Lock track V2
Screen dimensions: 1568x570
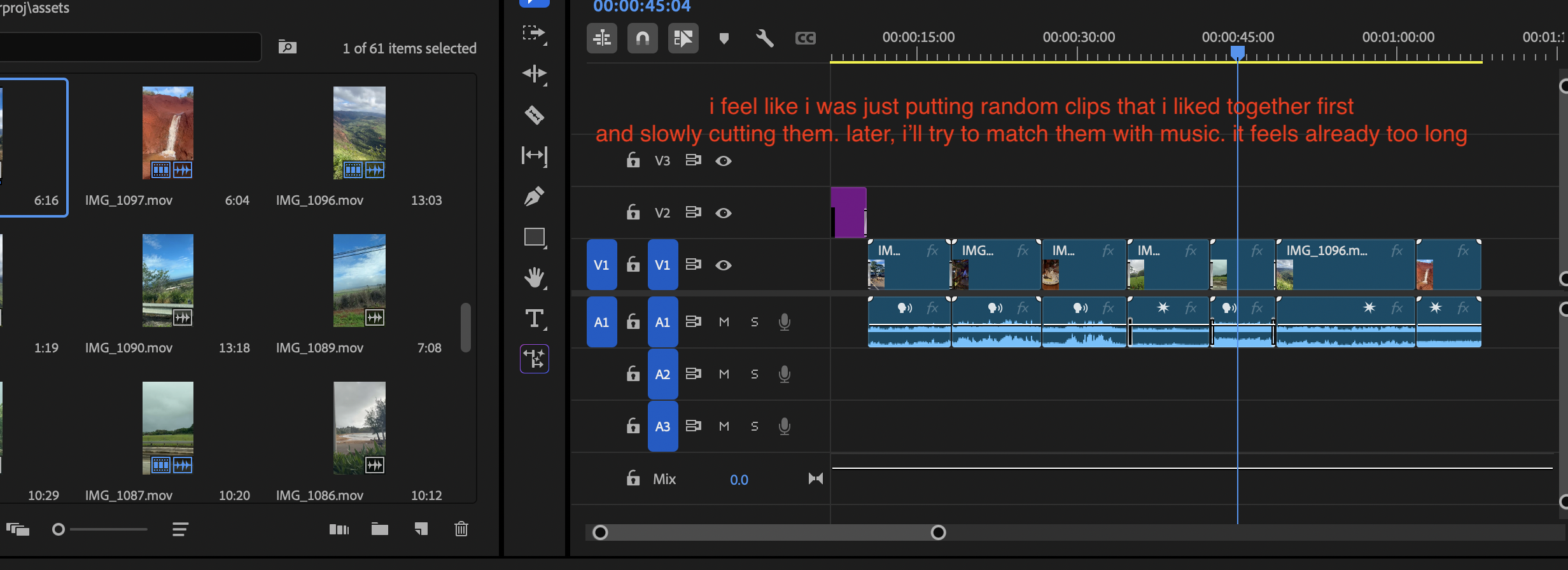tap(633, 212)
